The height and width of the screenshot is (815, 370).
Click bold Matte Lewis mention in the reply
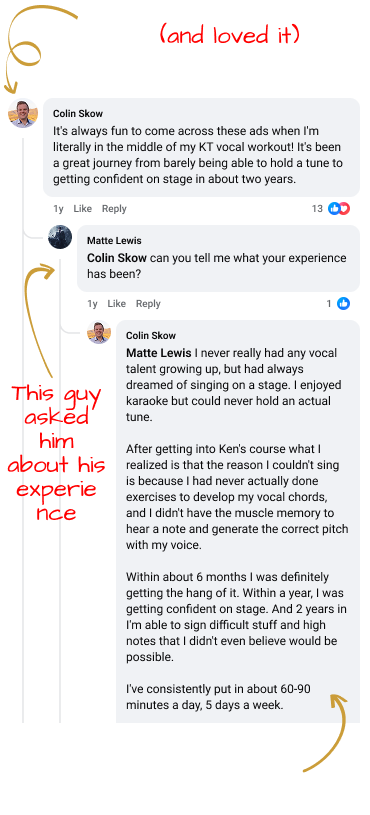point(158,353)
